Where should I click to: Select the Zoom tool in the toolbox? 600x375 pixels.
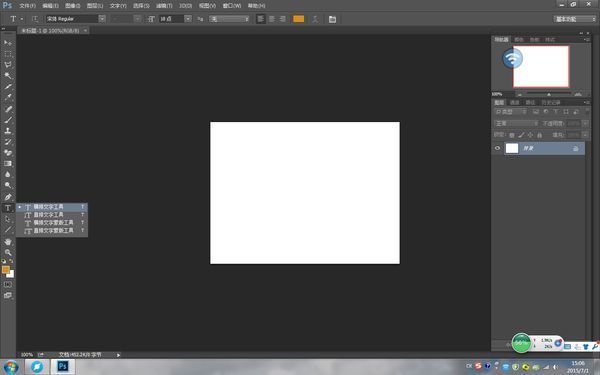click(8, 253)
